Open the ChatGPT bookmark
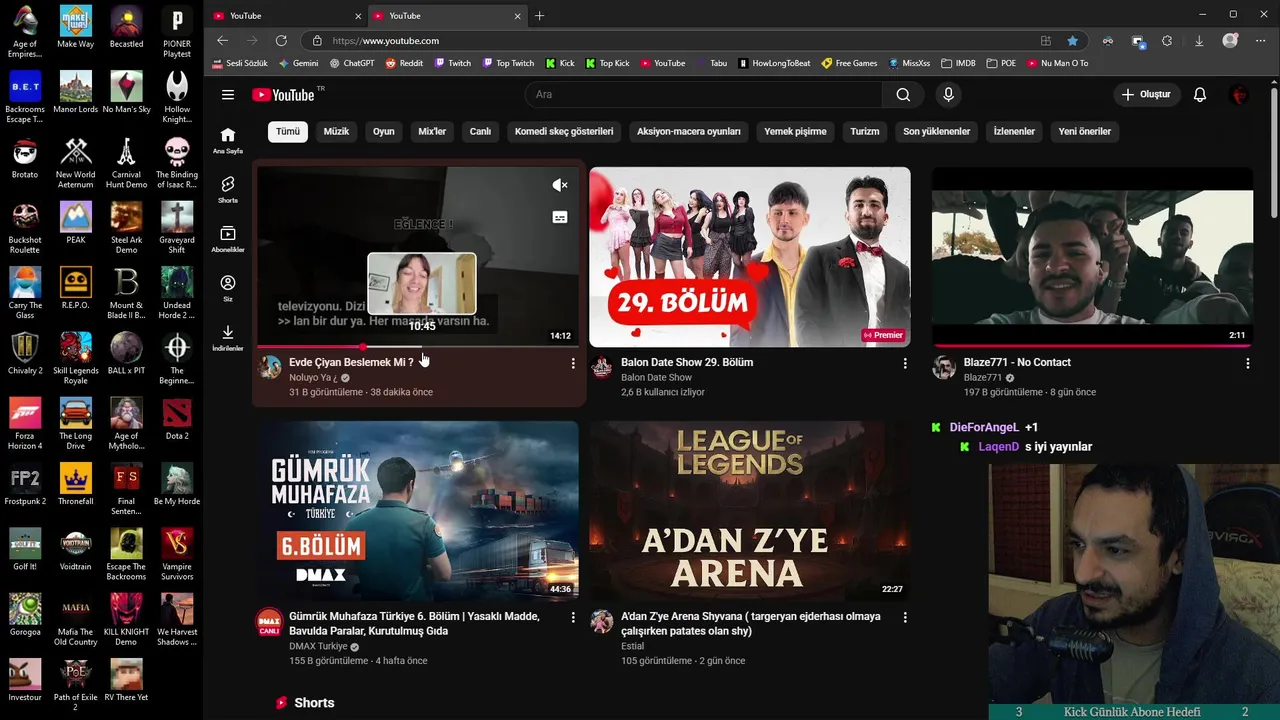Screen dimensions: 1280x720 [x=351, y=63]
